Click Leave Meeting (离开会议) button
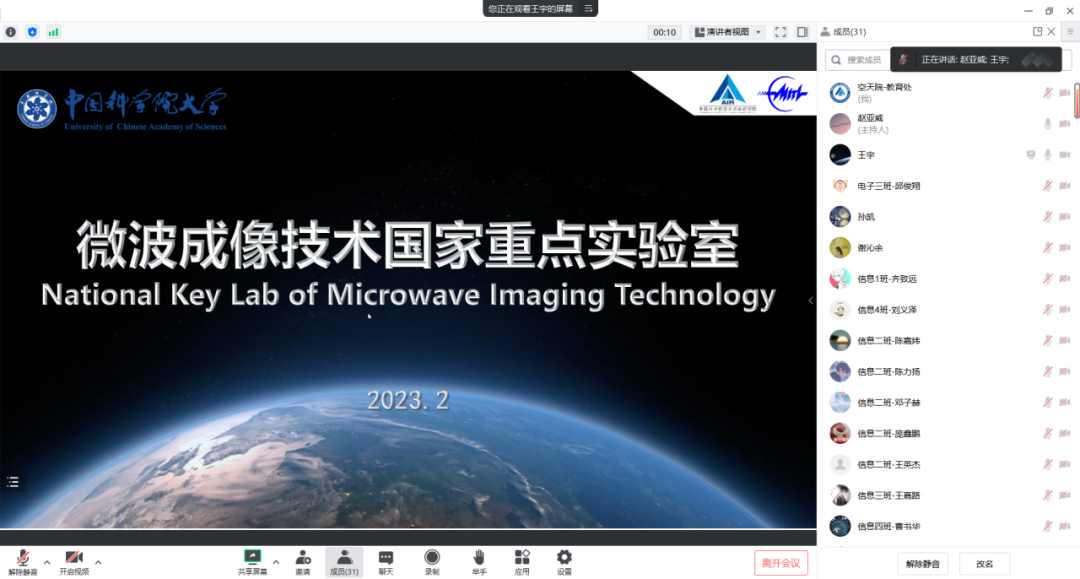This screenshot has width=1080, height=579. pos(781,563)
